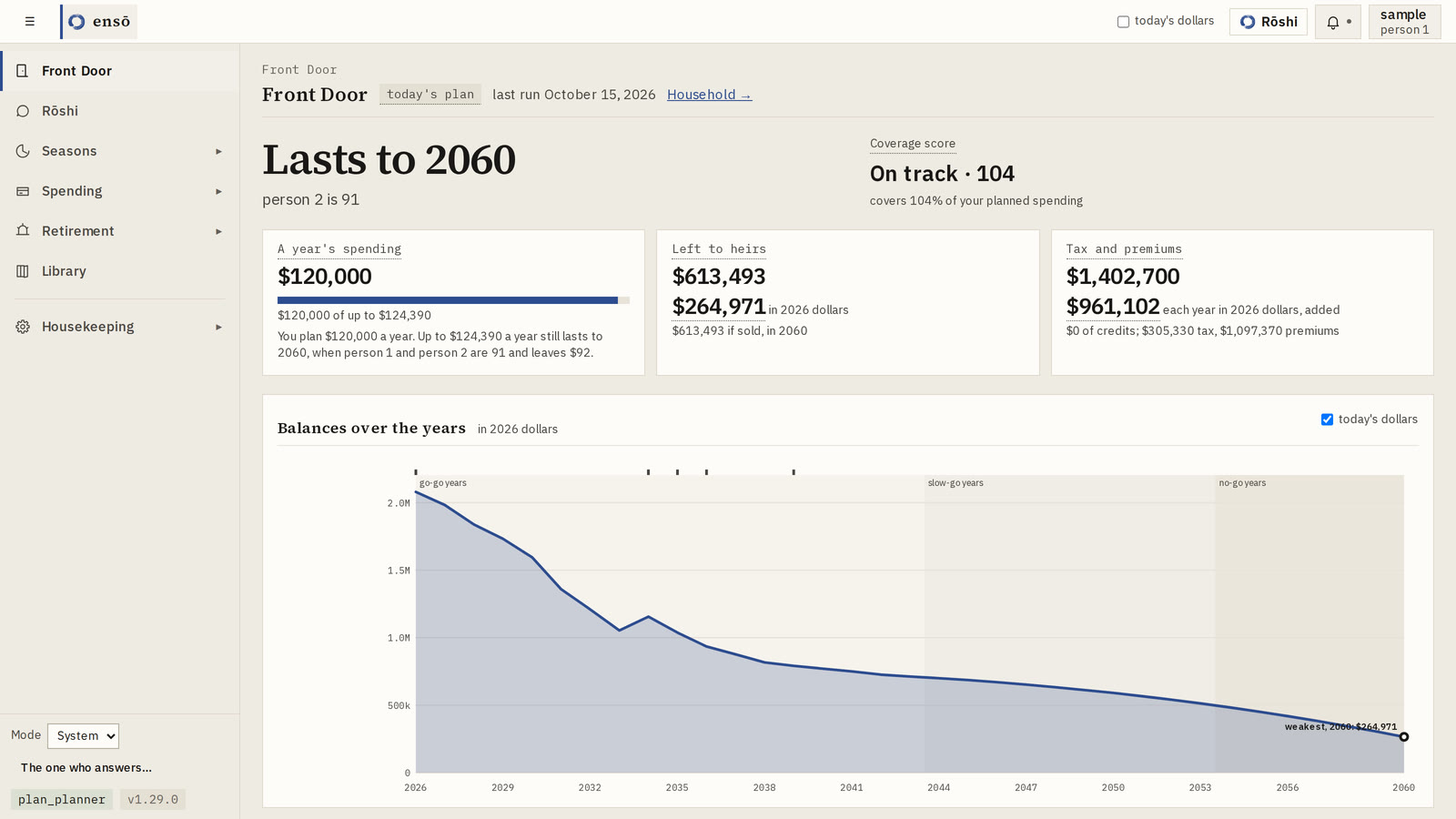Click the weakest 2060 chart endpoint marker

1404,736
